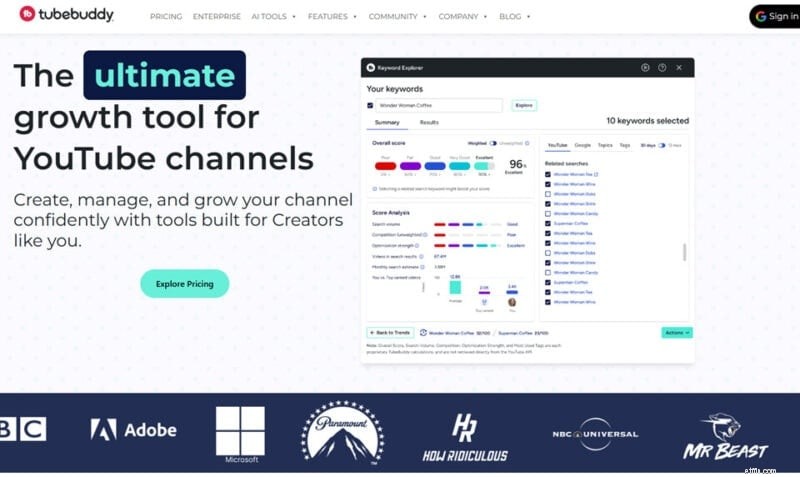Image resolution: width=800 pixels, height=477 pixels.
Task: Click the NBC Universal logo
Action: (595, 434)
